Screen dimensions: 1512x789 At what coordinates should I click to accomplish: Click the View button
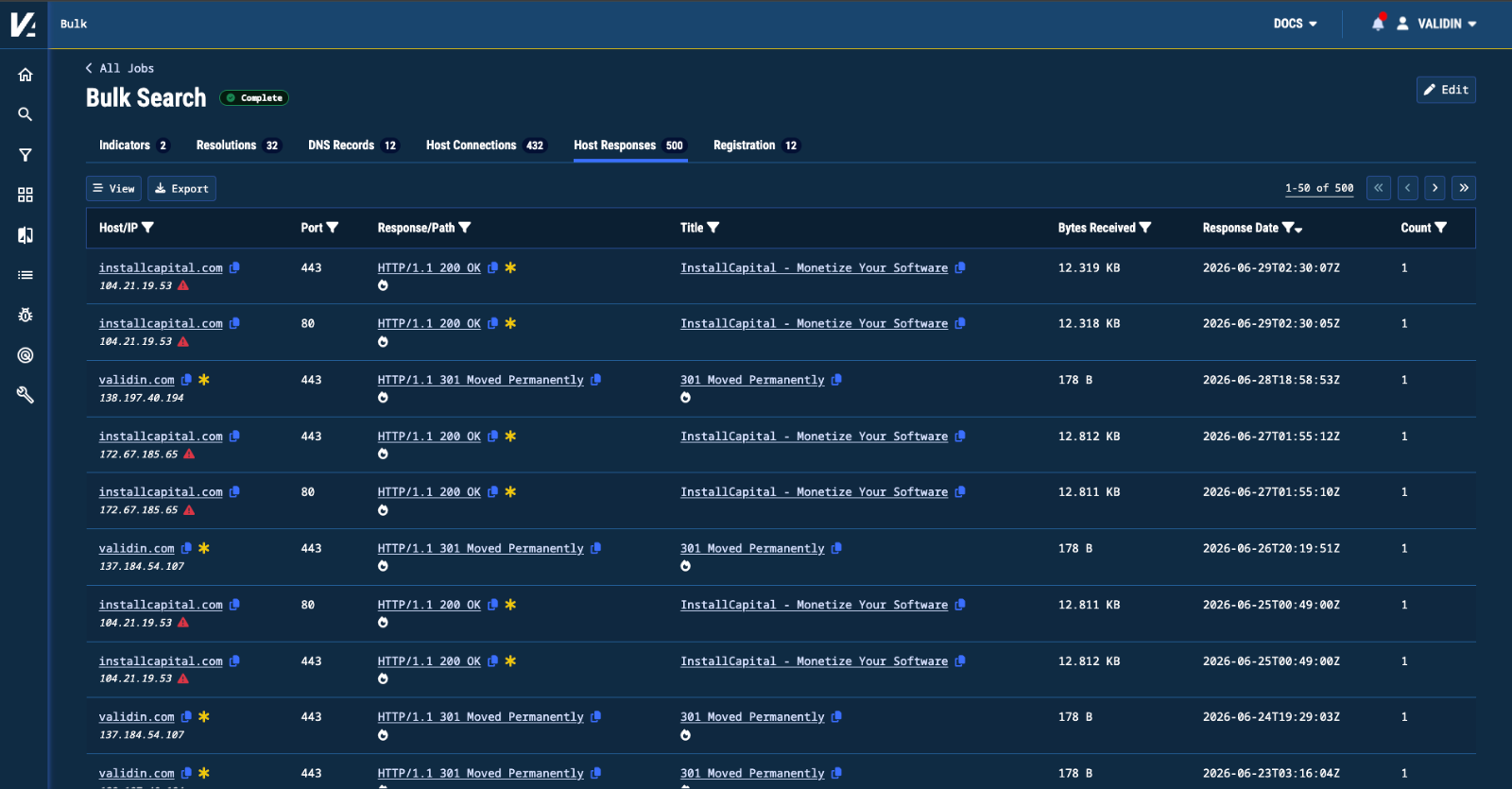113,188
